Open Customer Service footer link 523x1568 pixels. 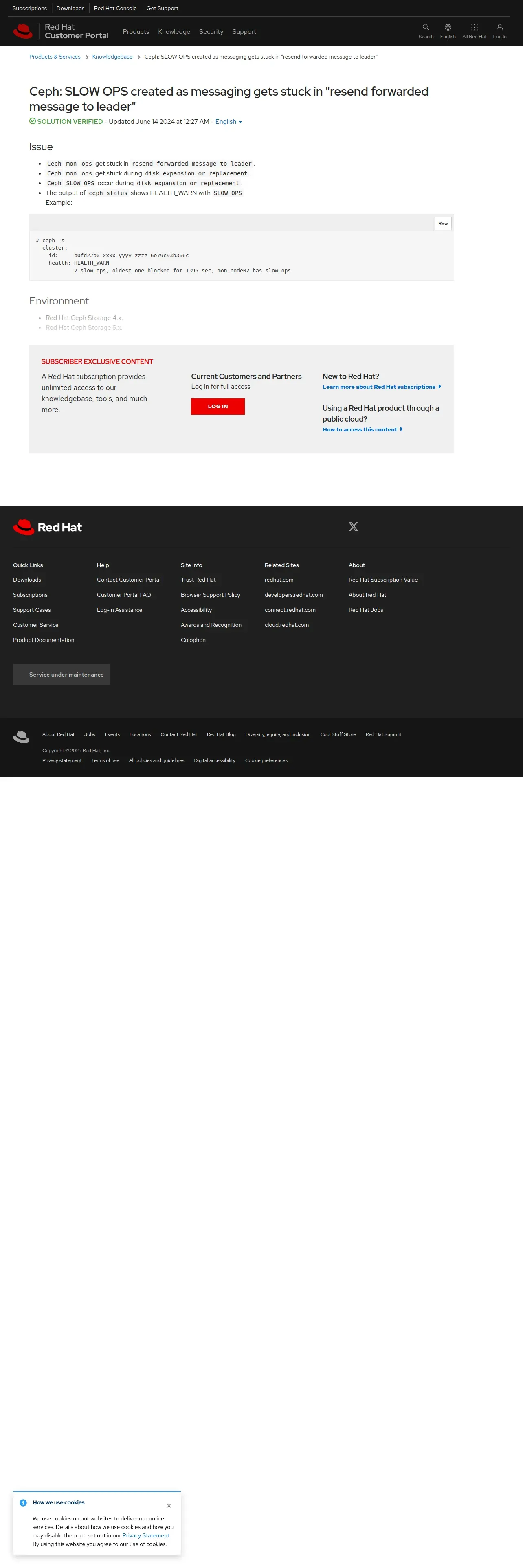pos(35,625)
